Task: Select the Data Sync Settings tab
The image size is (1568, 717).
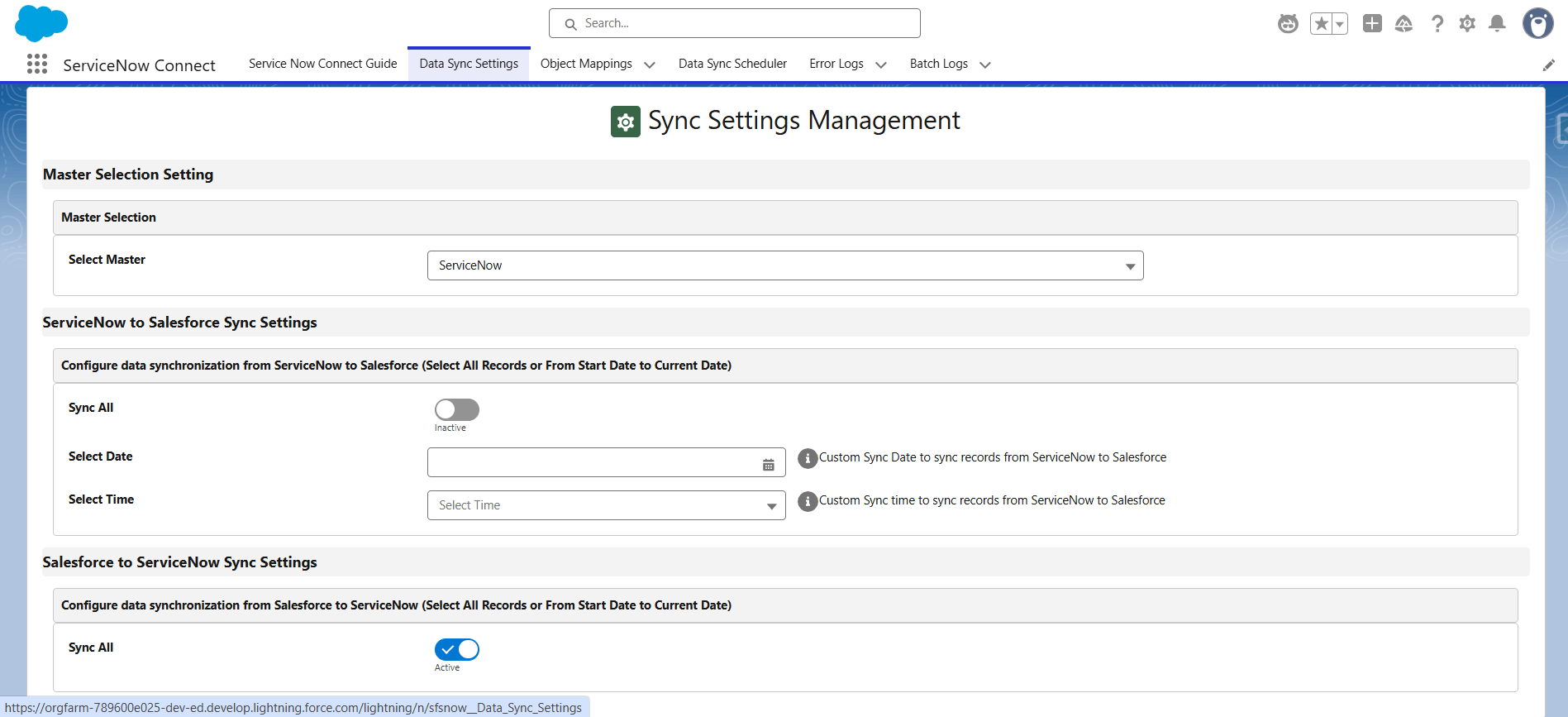Action: click(x=469, y=64)
